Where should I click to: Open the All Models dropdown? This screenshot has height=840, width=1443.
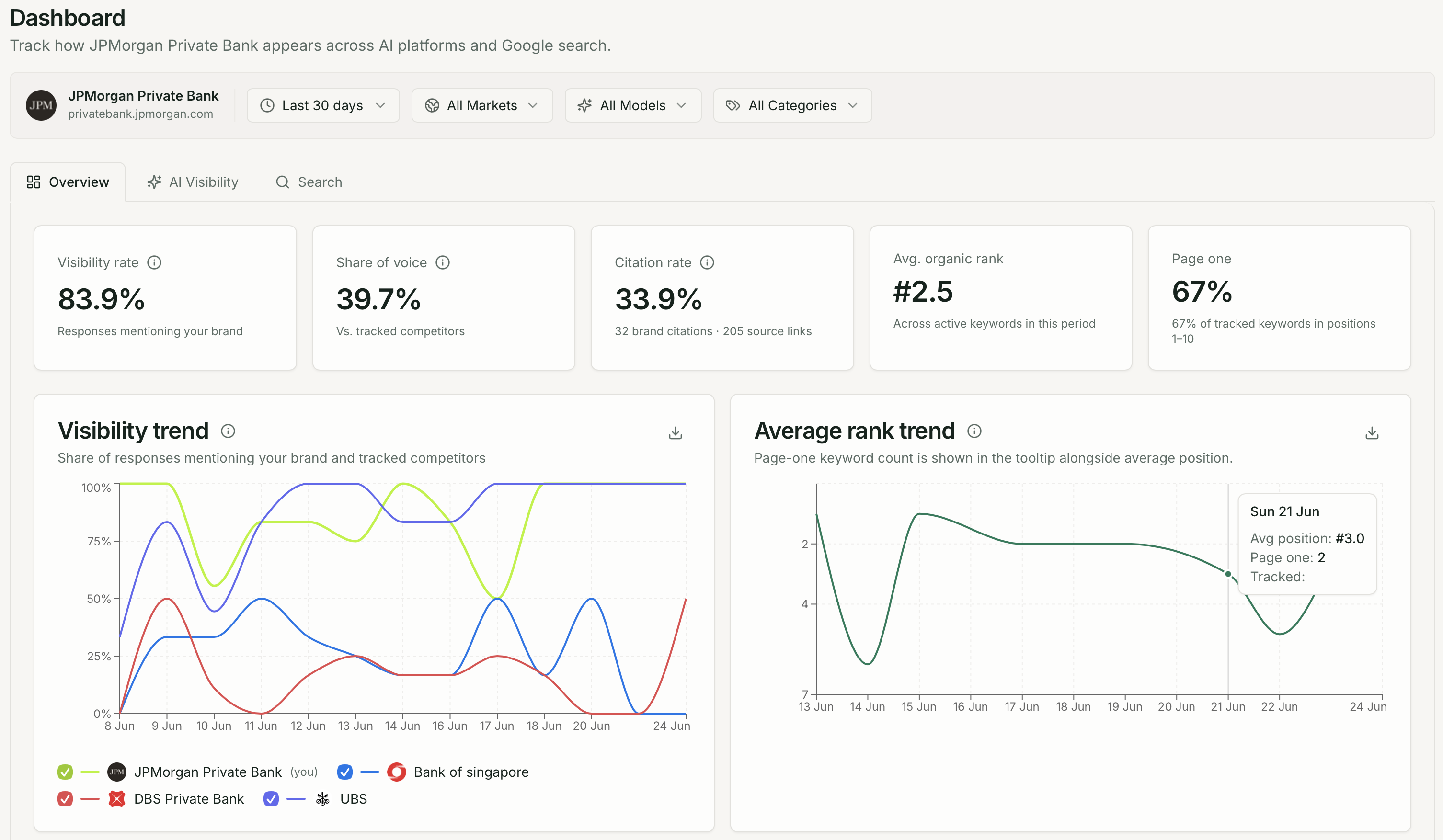(633, 105)
